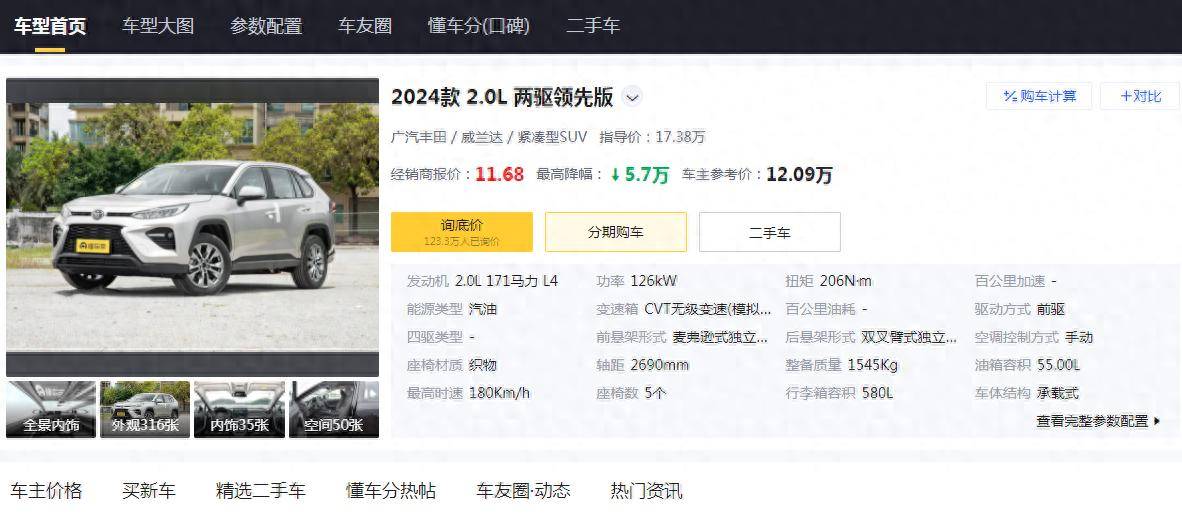Open the 车型首页 tab
The height and width of the screenshot is (518, 1182).
(x=50, y=26)
